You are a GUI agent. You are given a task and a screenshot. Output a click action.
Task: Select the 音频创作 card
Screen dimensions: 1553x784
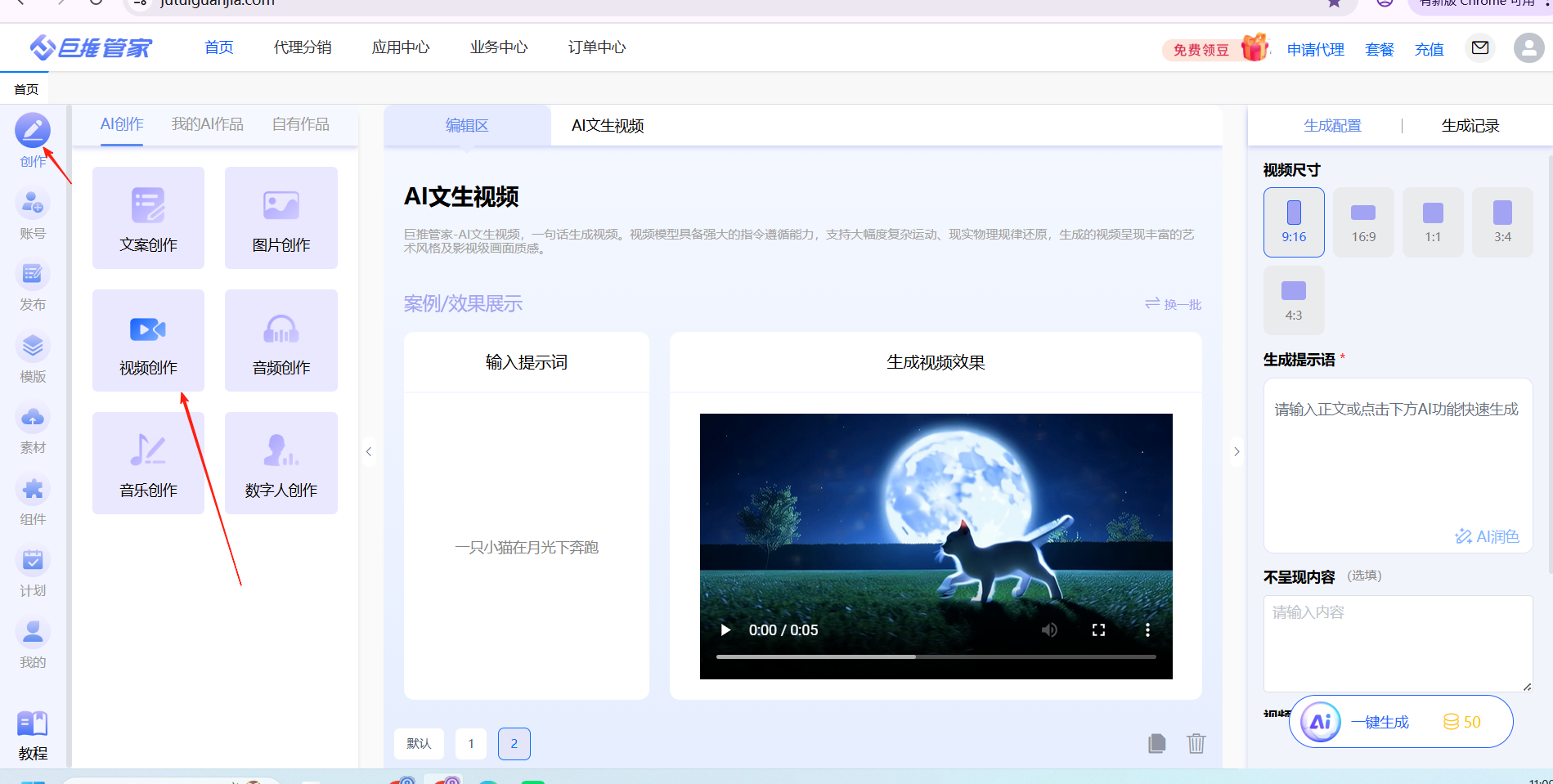tap(281, 340)
